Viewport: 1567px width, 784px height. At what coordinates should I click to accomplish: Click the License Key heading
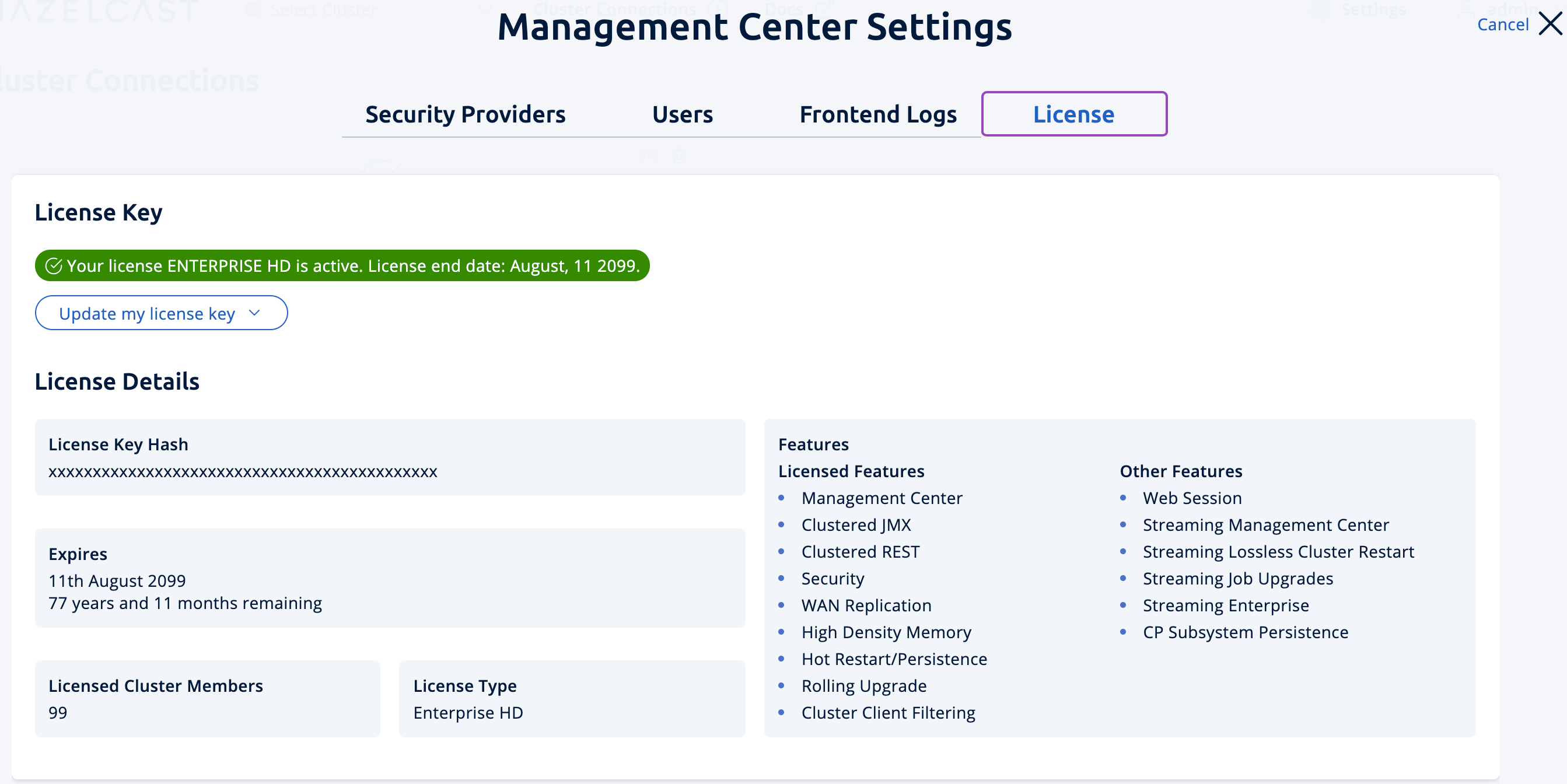99,212
